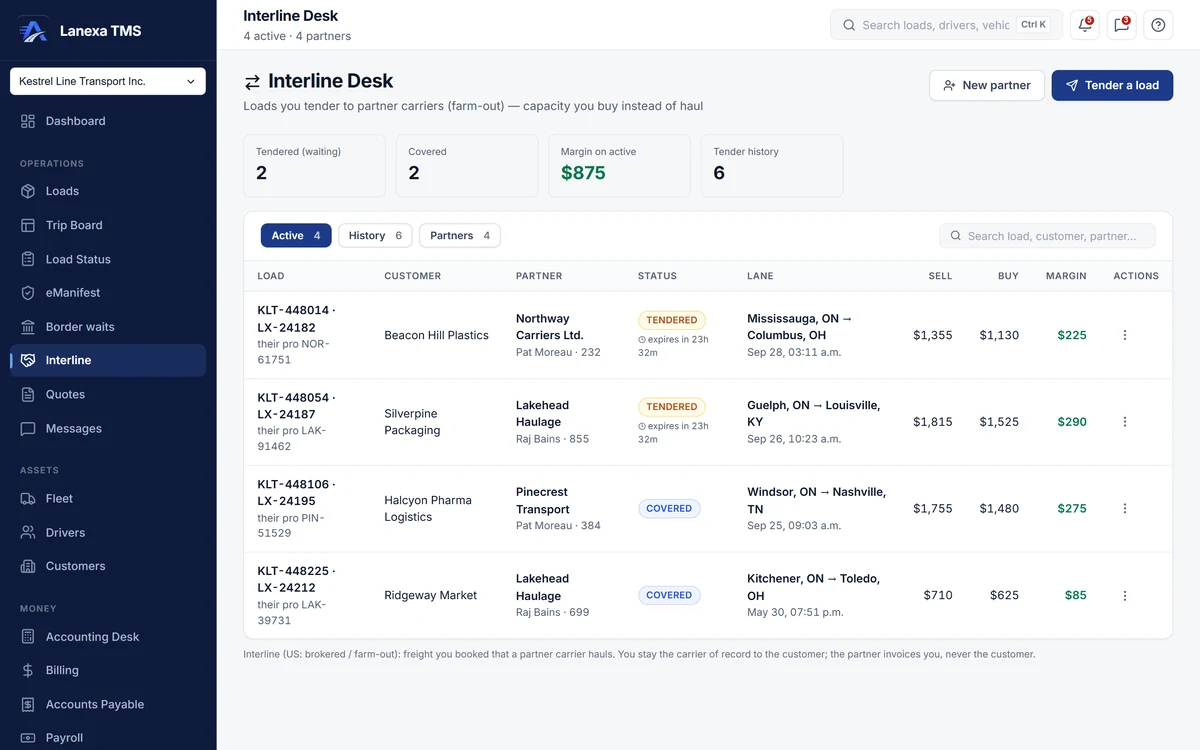Click the Lanexa TMS logo icon
This screenshot has height=750, width=1200.
pyautogui.click(x=33, y=31)
